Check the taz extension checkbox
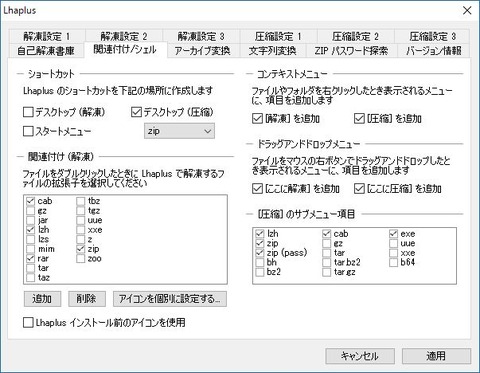The width and height of the screenshot is (480, 373). tap(30, 278)
